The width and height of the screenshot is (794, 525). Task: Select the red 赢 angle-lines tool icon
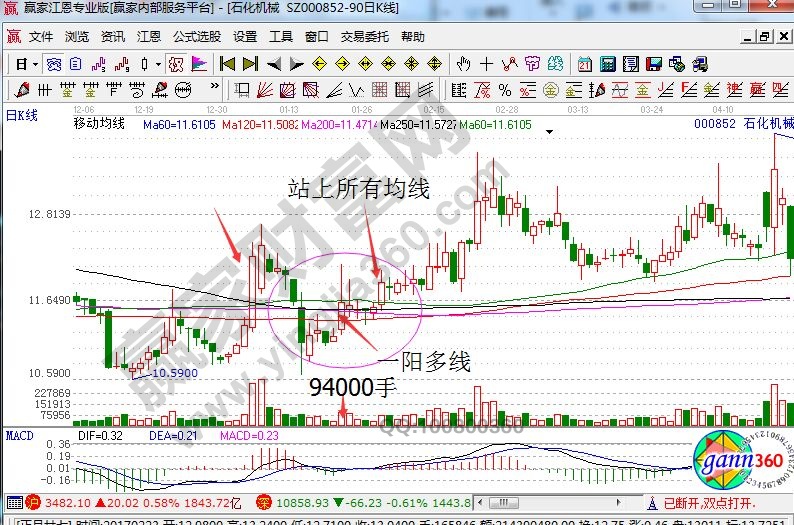(x=757, y=90)
